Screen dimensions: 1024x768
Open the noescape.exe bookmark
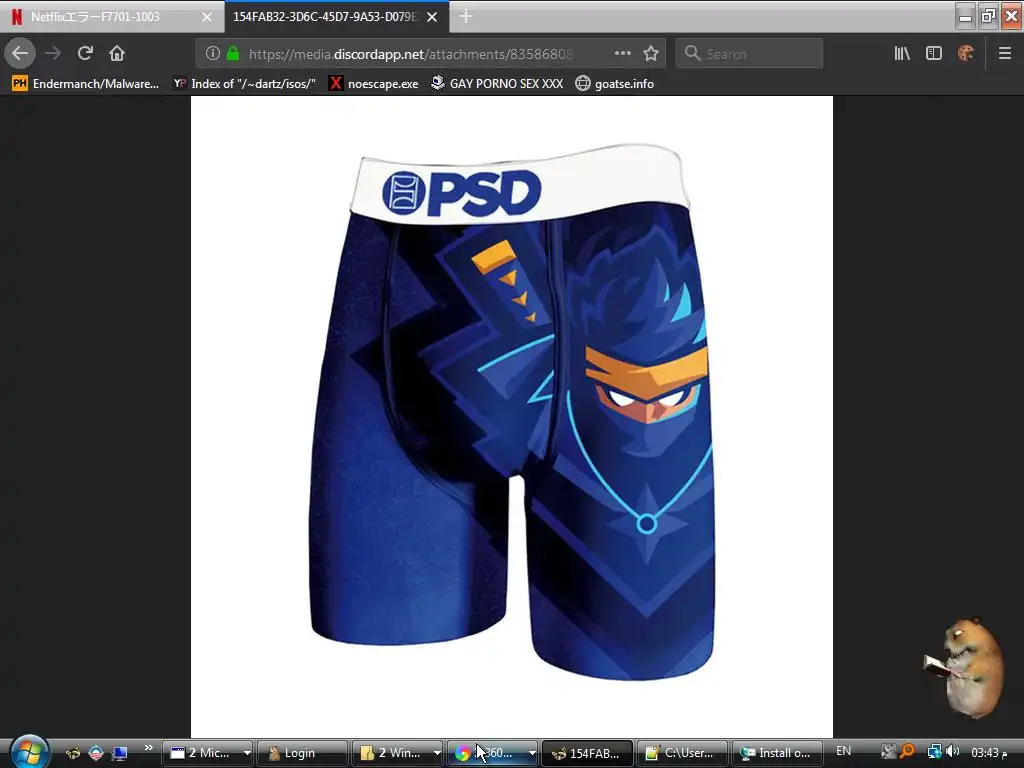coord(374,84)
